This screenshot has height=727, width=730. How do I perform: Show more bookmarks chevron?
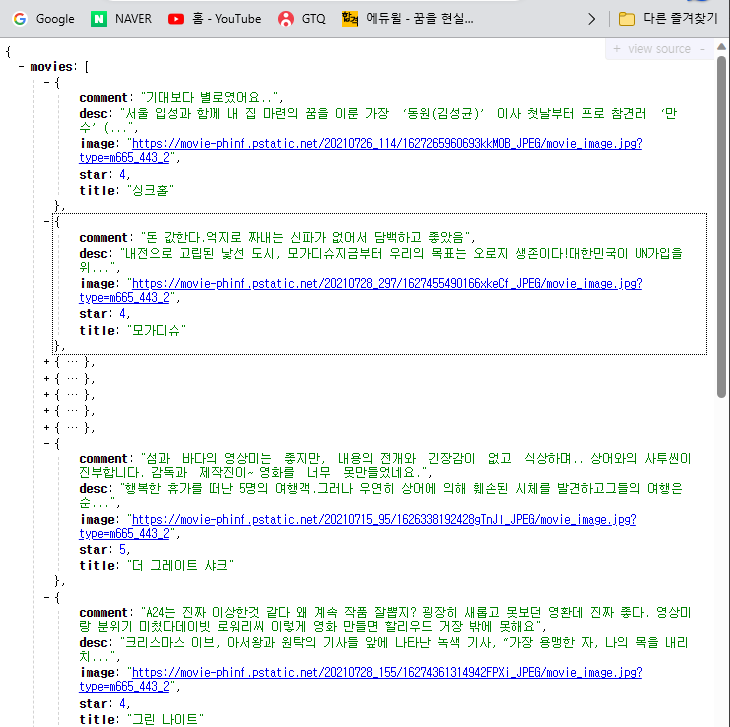[x=591, y=19]
